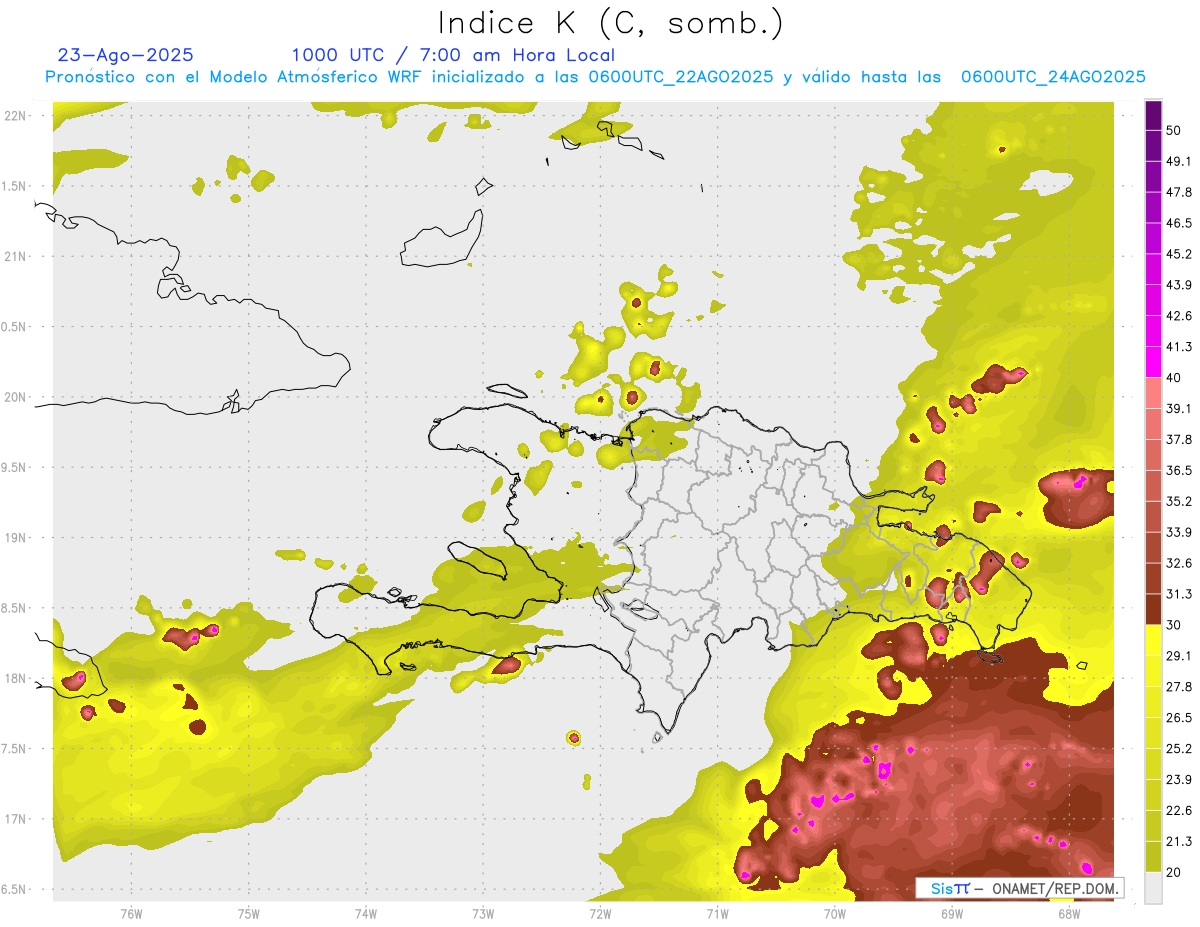This screenshot has height=927, width=1200.
Task: Click the "20N" latitude label
Action: click(x=15, y=397)
